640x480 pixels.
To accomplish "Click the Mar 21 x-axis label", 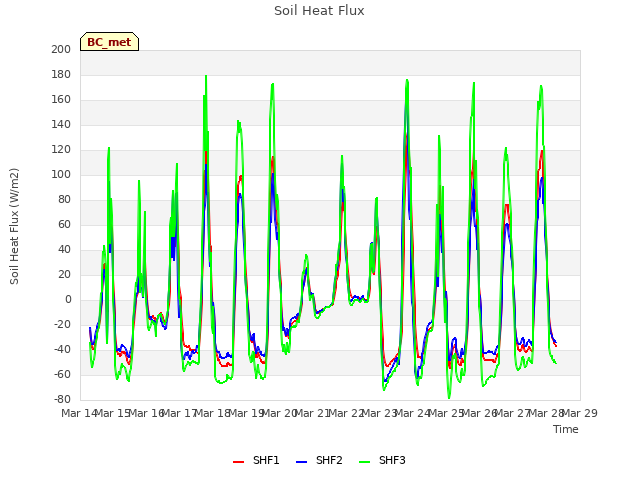I will (312, 413).
